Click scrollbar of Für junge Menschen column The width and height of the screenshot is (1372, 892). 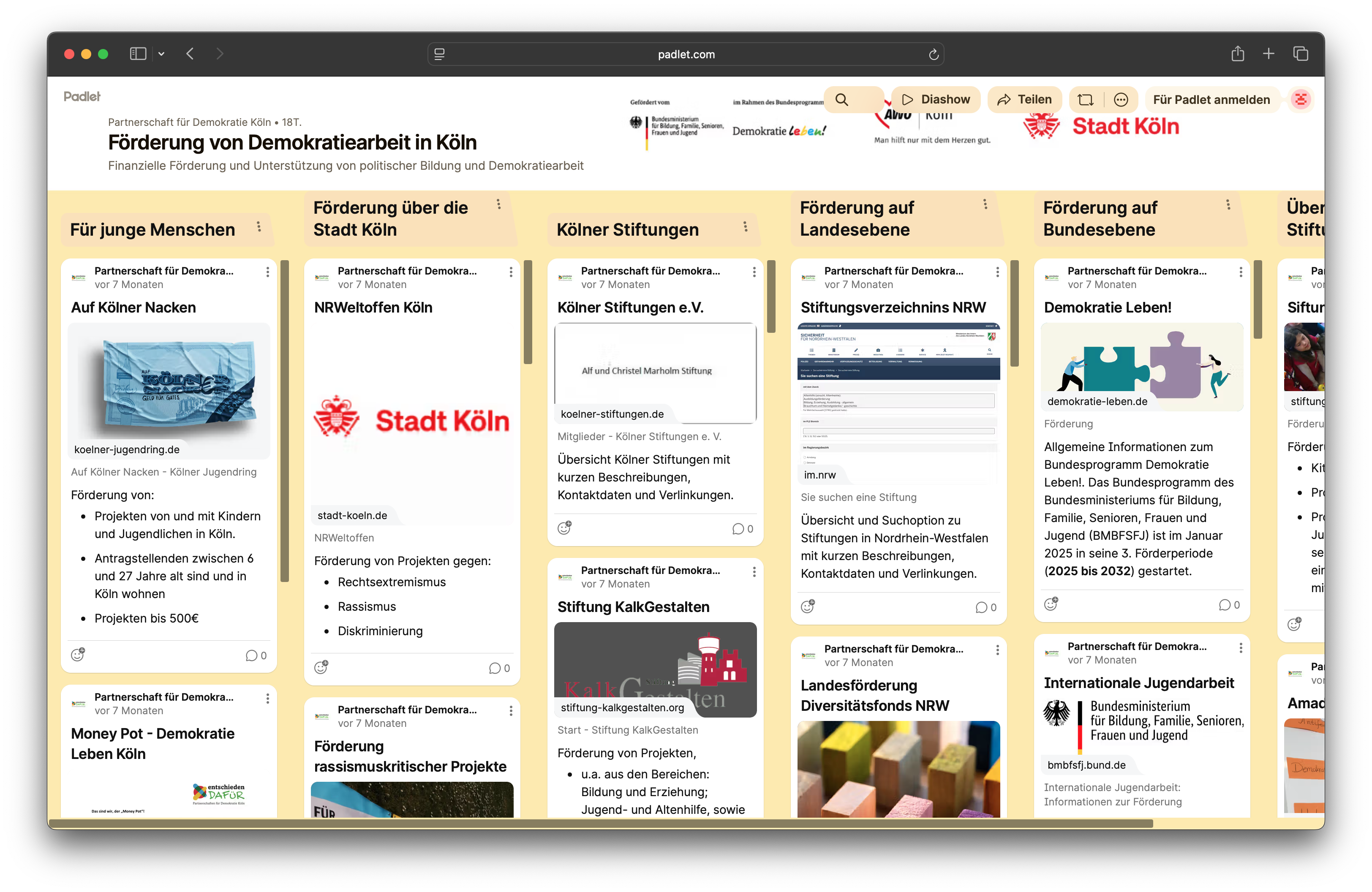click(x=284, y=421)
